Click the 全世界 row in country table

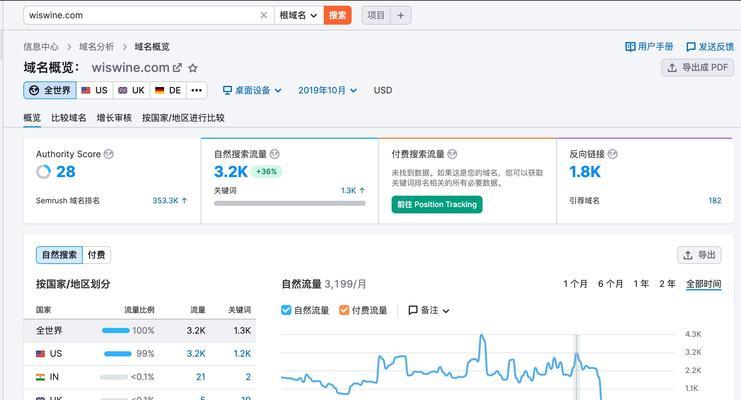click(140, 330)
